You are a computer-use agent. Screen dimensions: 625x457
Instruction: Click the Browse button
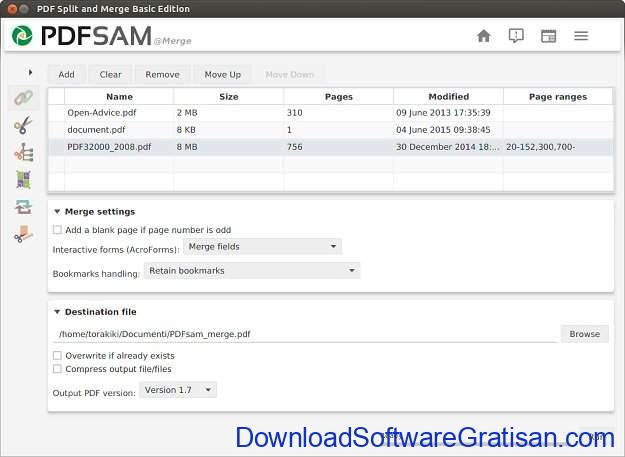584,334
